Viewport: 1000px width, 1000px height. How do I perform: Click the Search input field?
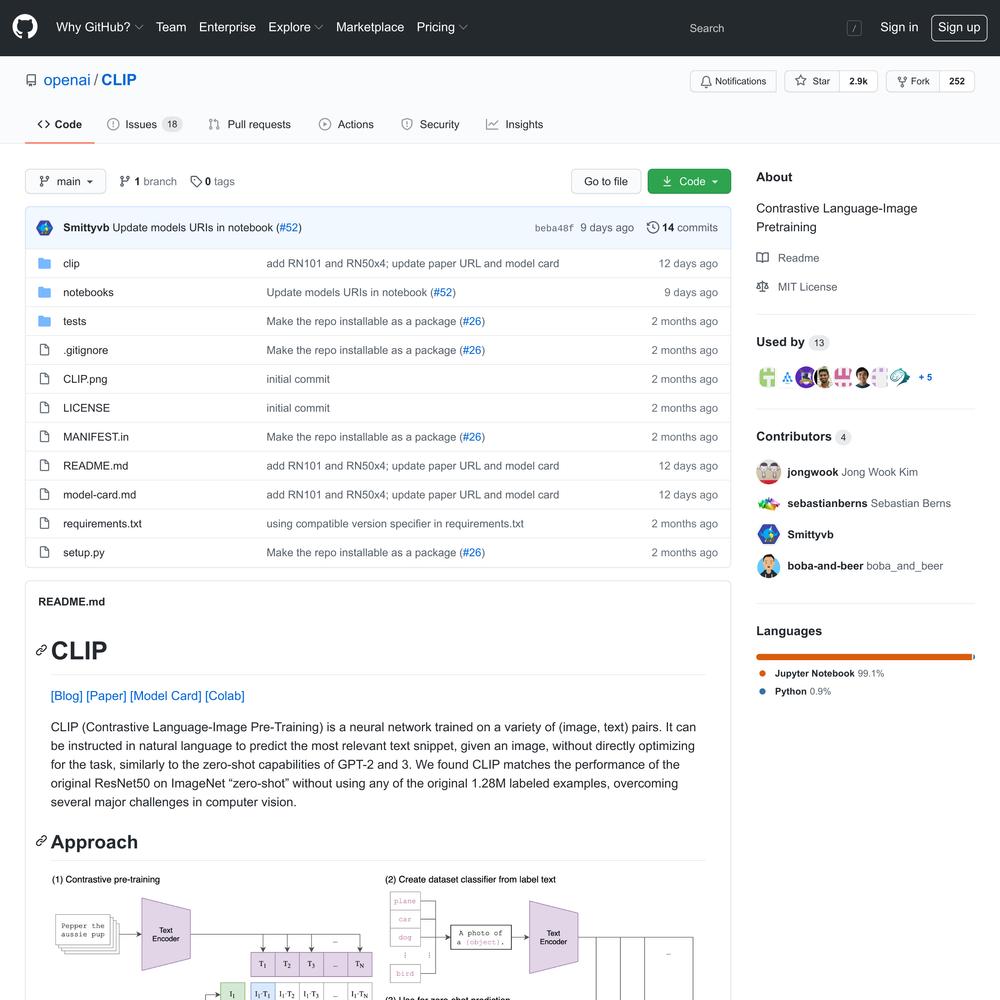pyautogui.click(x=774, y=28)
